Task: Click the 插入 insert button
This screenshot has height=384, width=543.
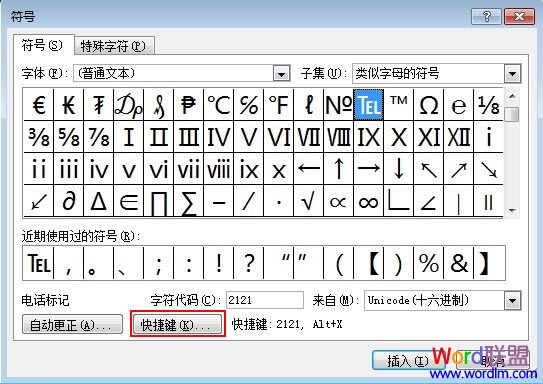Action: [x=408, y=361]
